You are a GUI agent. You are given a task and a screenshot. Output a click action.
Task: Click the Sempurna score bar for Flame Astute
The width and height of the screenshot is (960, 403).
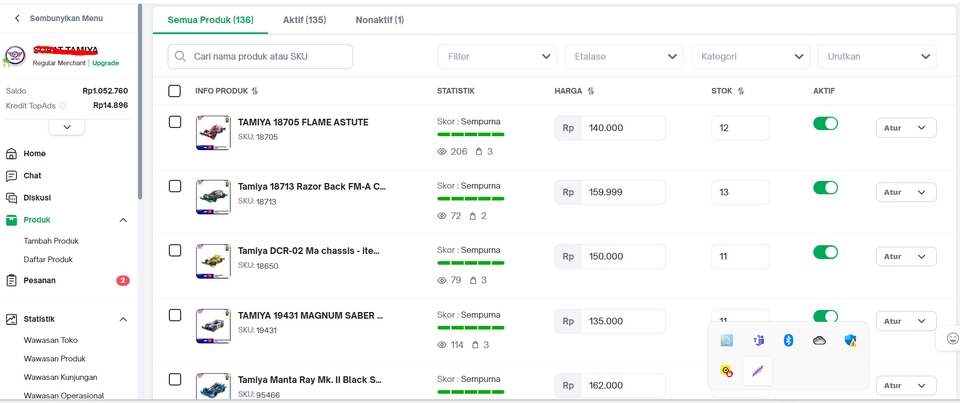coord(471,134)
